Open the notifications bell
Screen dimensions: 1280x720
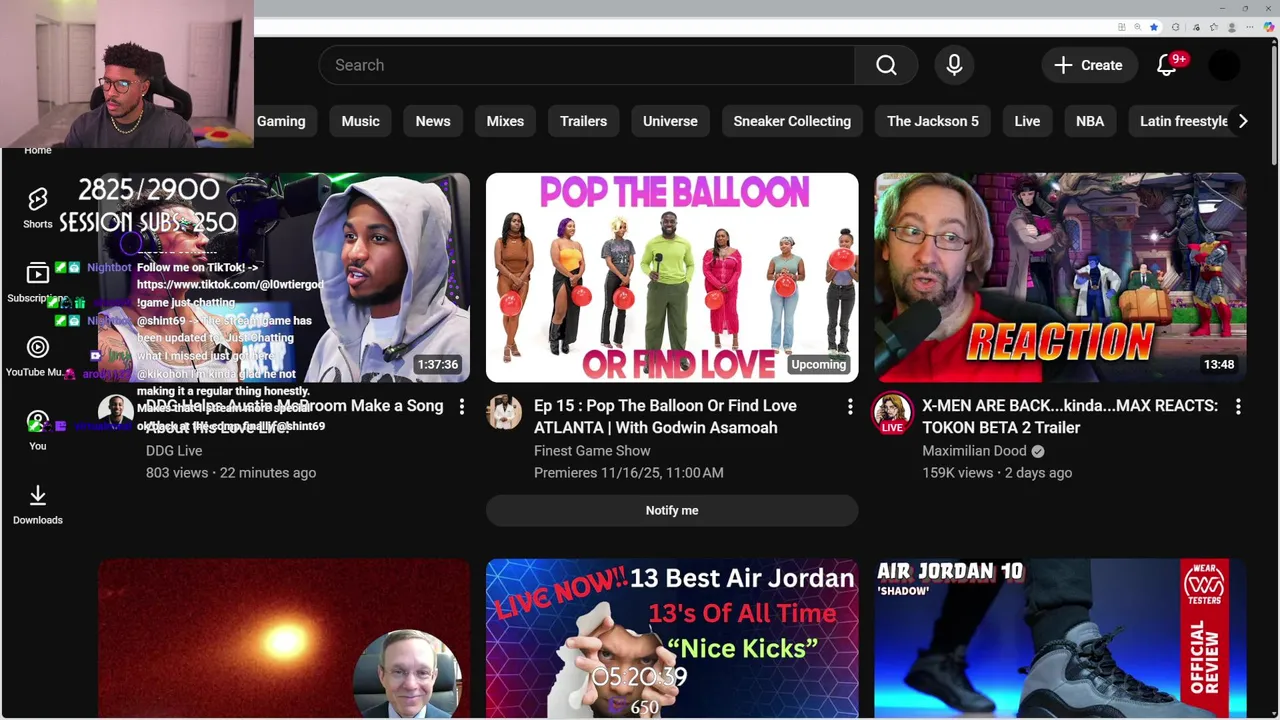coord(1167,65)
